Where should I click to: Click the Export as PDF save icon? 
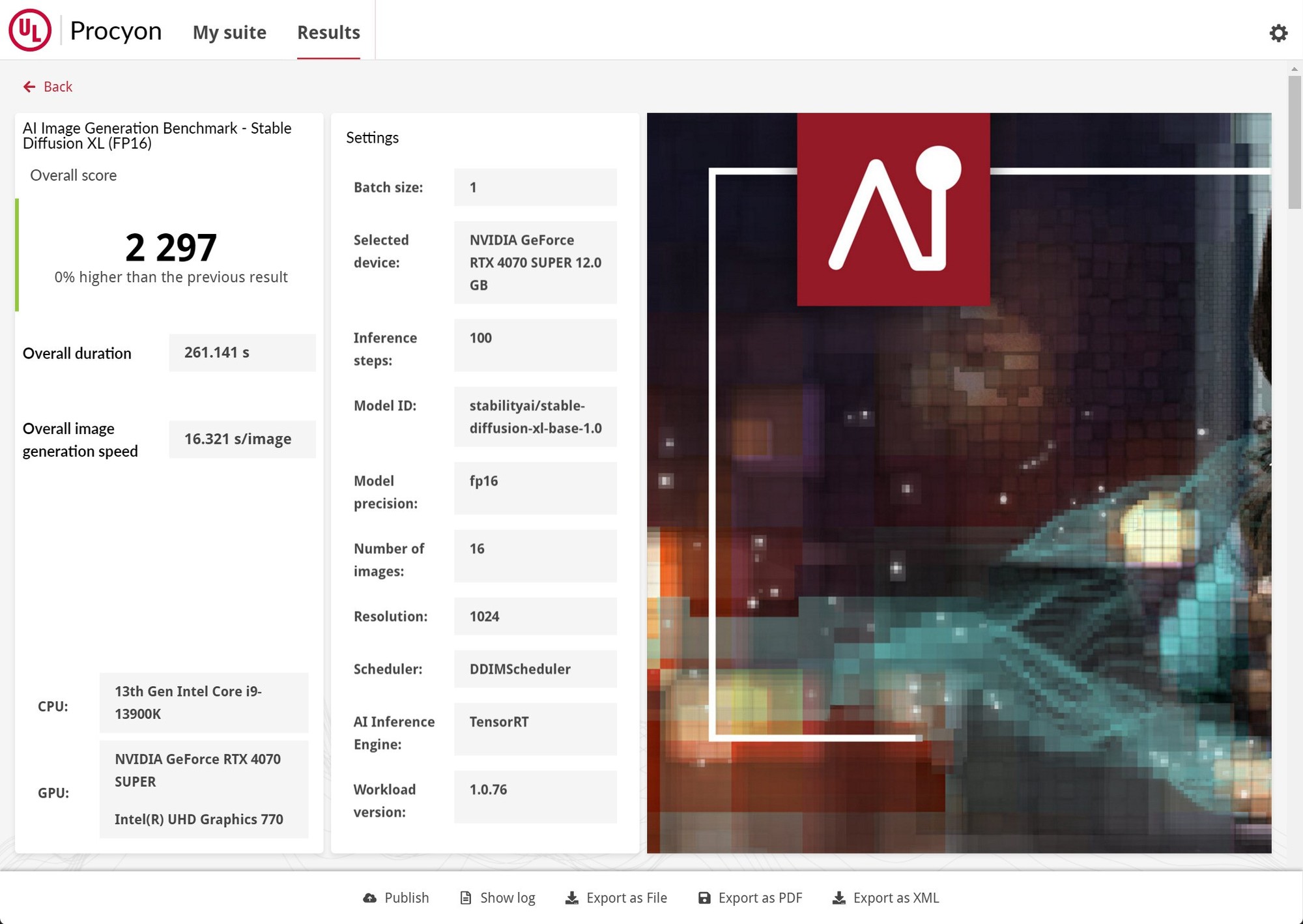(x=704, y=898)
